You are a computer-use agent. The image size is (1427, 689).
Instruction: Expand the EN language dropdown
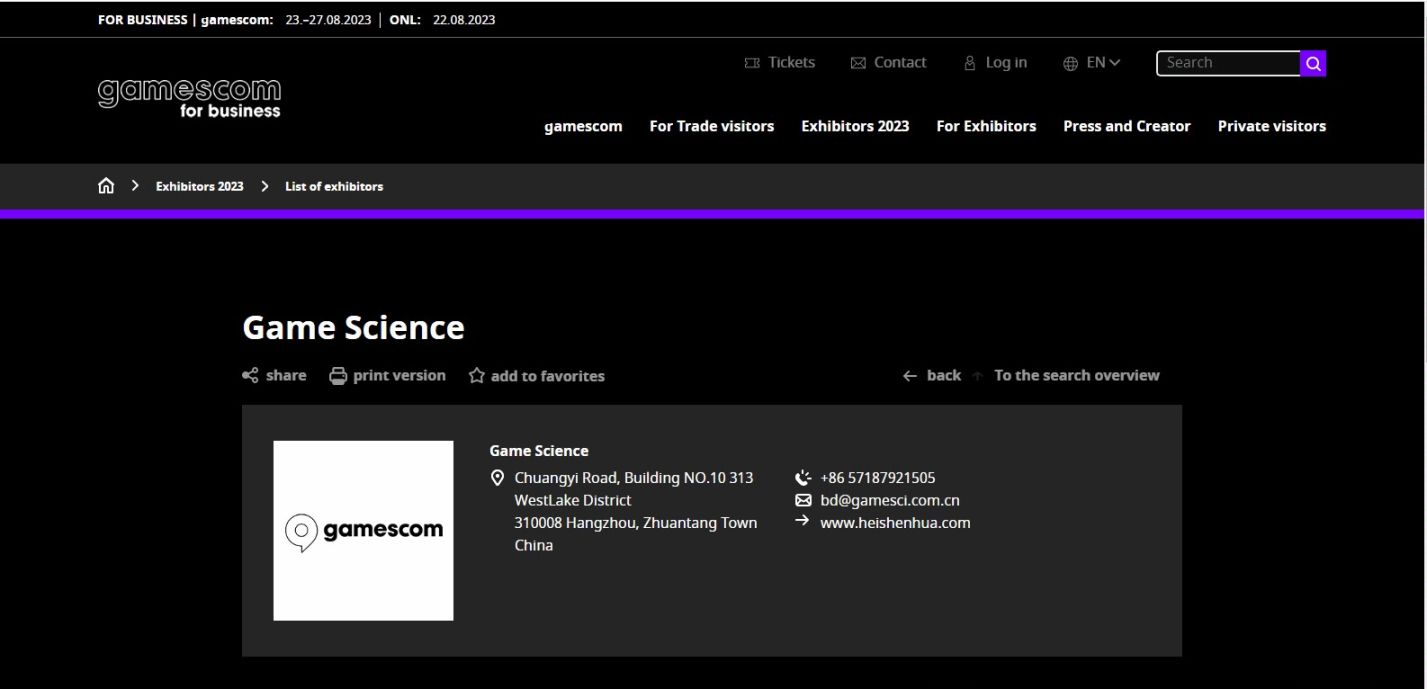[x=1104, y=63]
